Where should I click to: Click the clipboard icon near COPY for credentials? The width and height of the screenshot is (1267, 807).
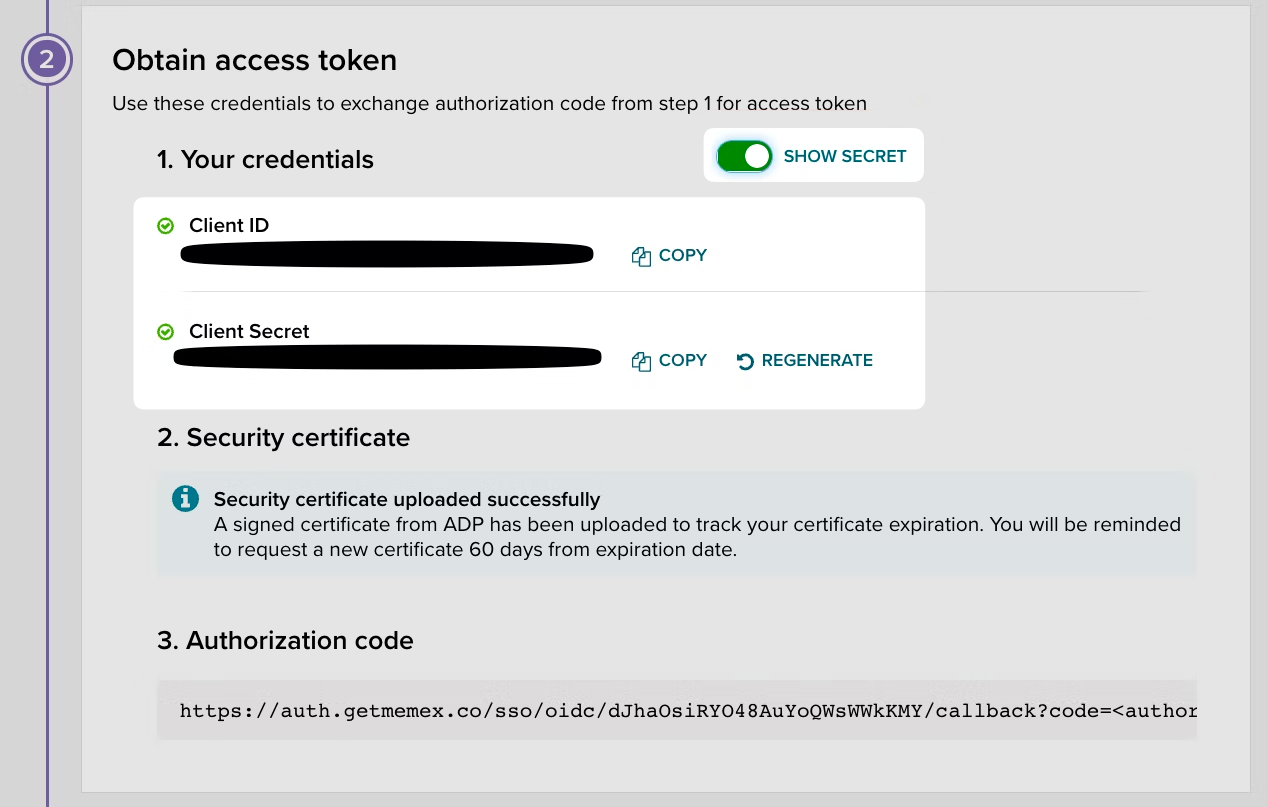641,256
